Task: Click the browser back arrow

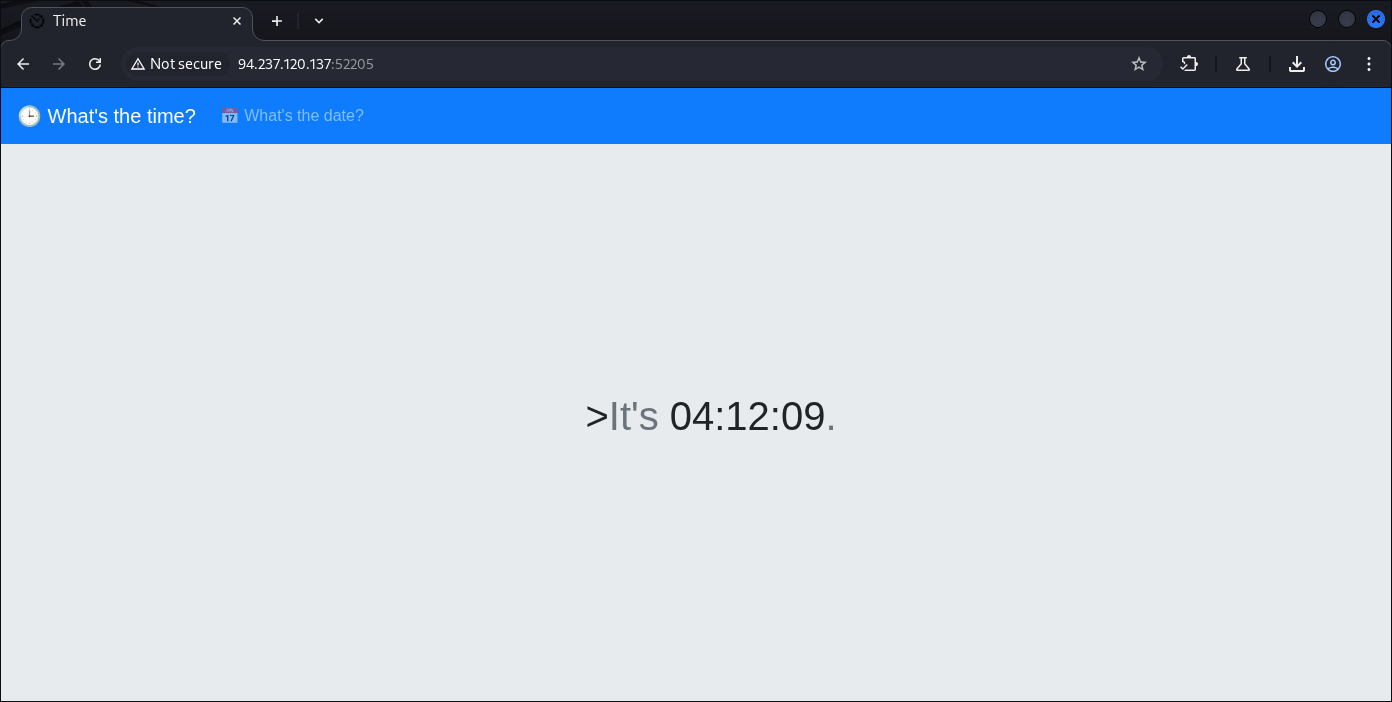Action: [23, 64]
